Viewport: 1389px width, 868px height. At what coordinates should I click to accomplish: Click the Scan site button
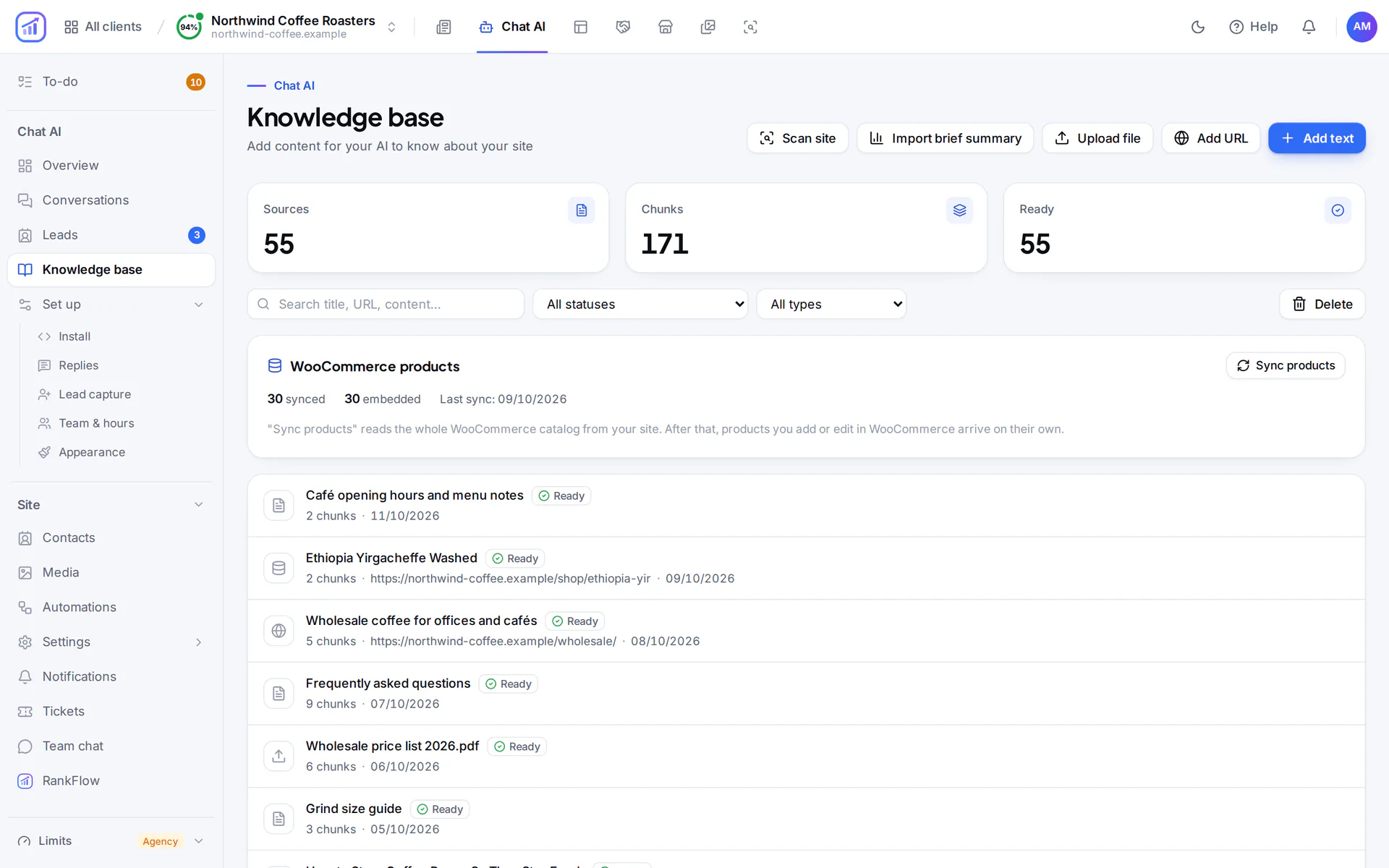[x=797, y=138]
